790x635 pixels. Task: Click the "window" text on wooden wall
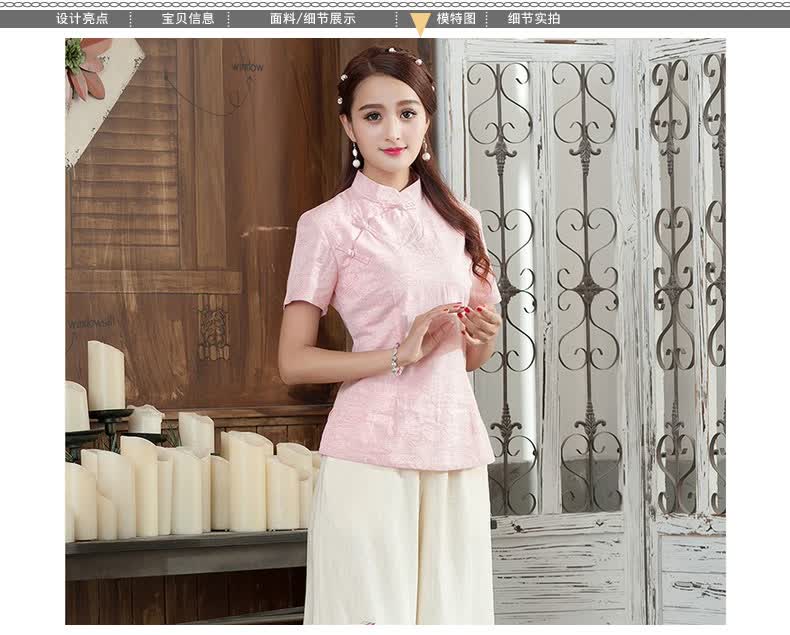(249, 67)
